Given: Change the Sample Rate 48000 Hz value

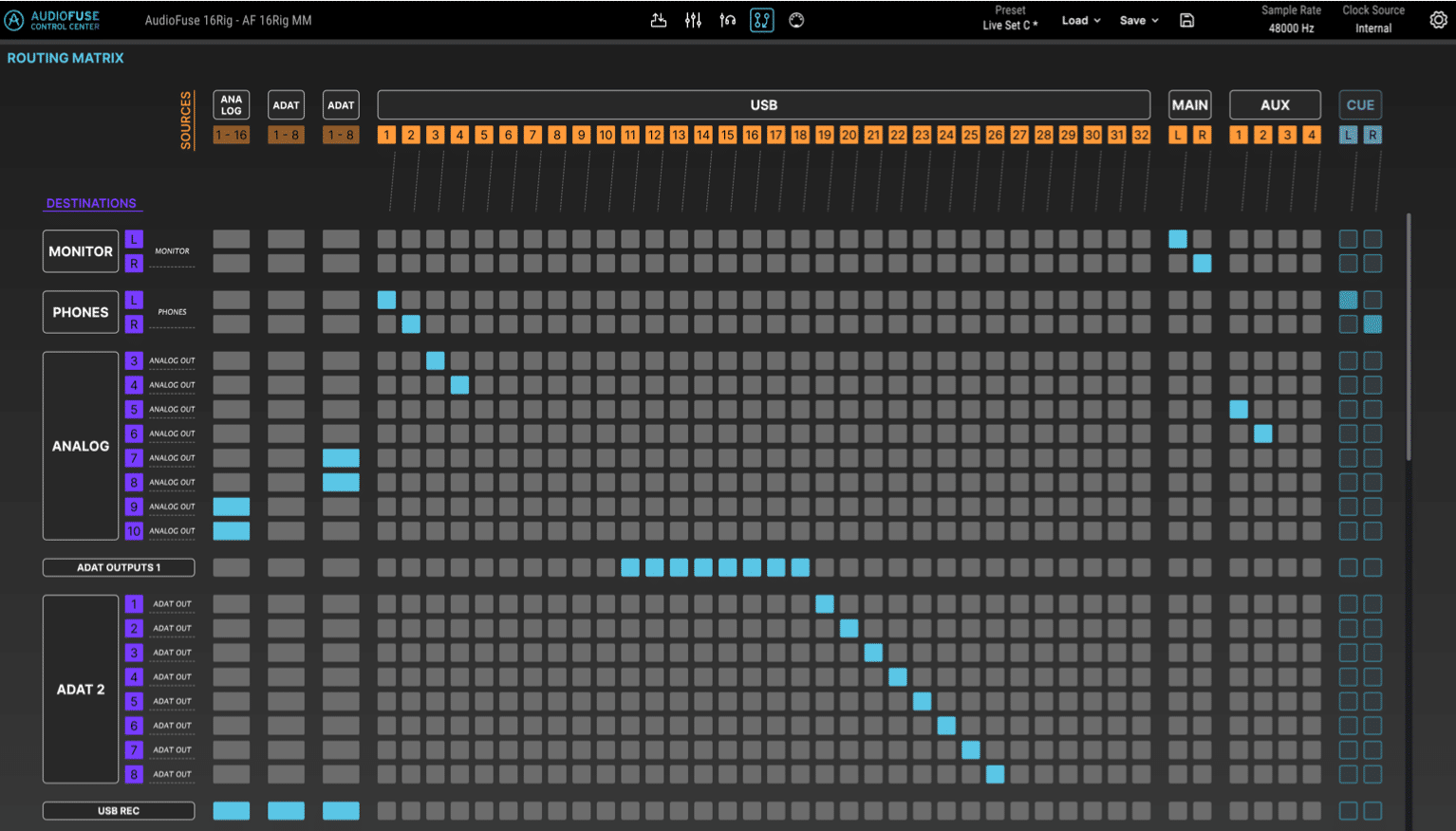Looking at the screenshot, I should tap(1291, 28).
